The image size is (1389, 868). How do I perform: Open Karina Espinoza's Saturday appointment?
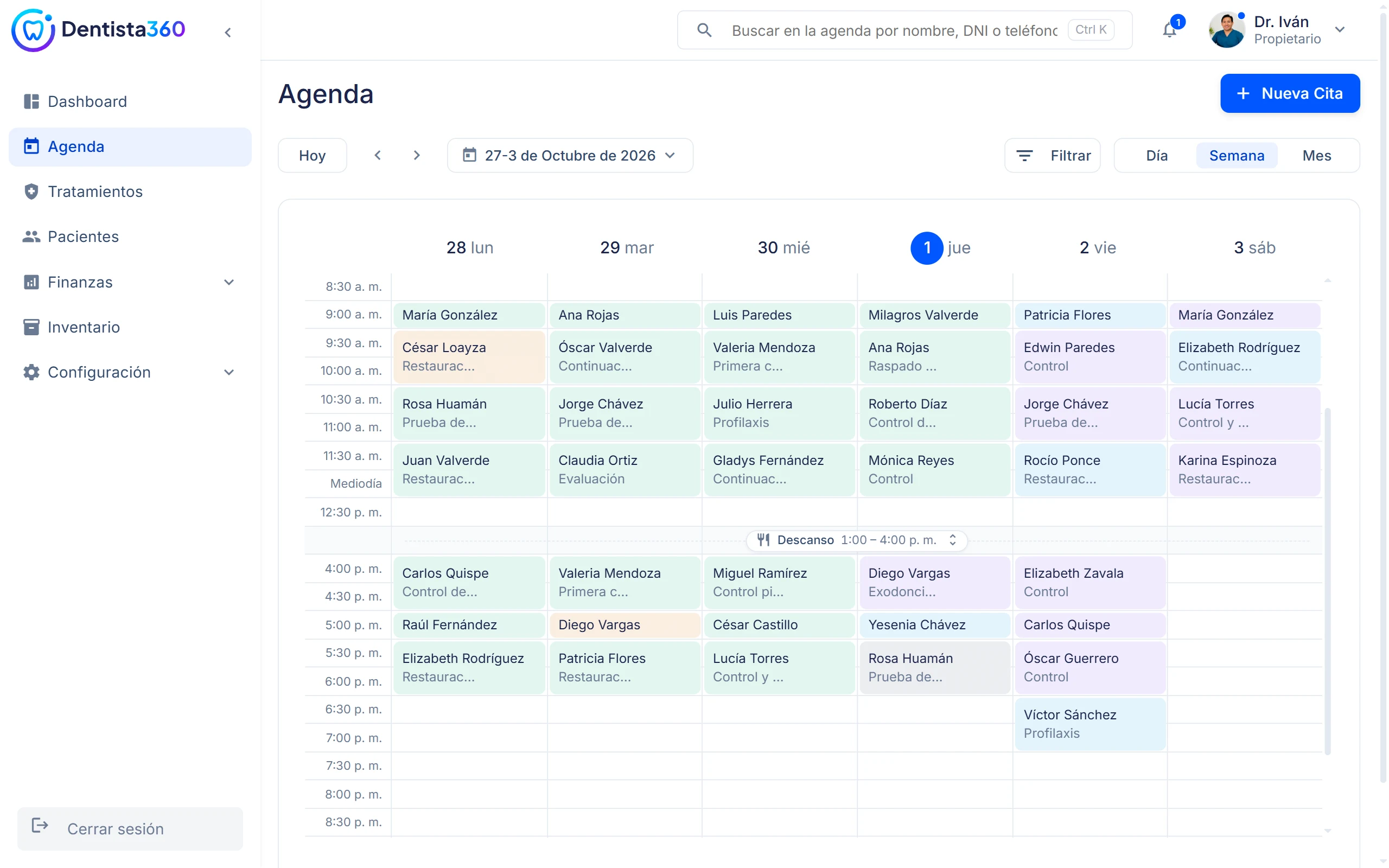[x=1244, y=470]
